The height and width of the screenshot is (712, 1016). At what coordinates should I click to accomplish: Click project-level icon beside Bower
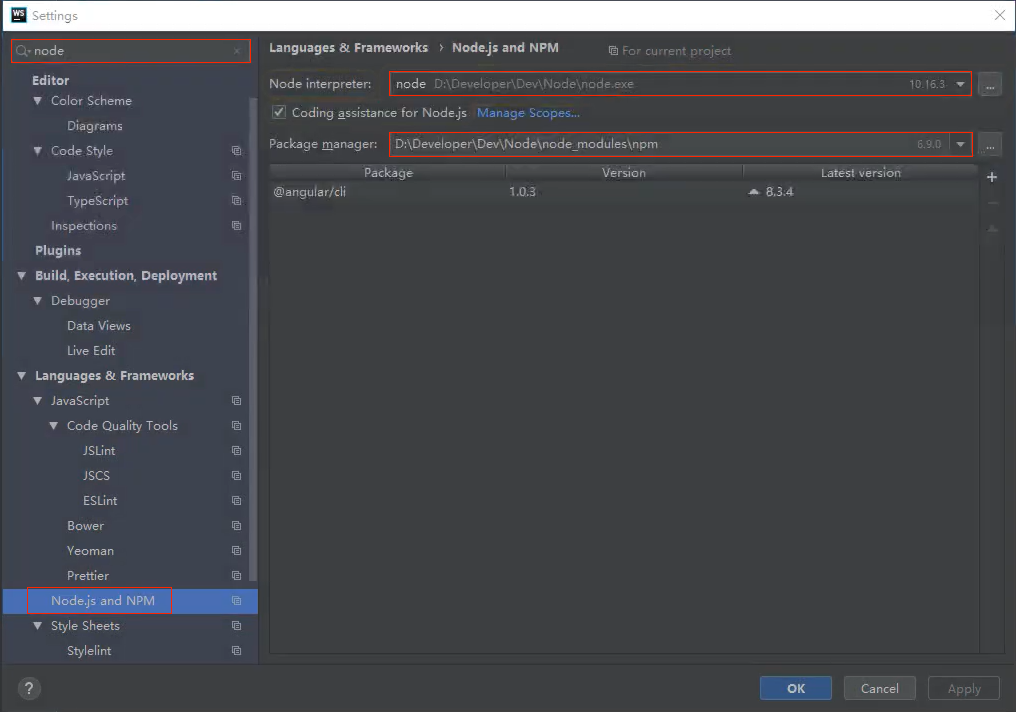[237, 525]
